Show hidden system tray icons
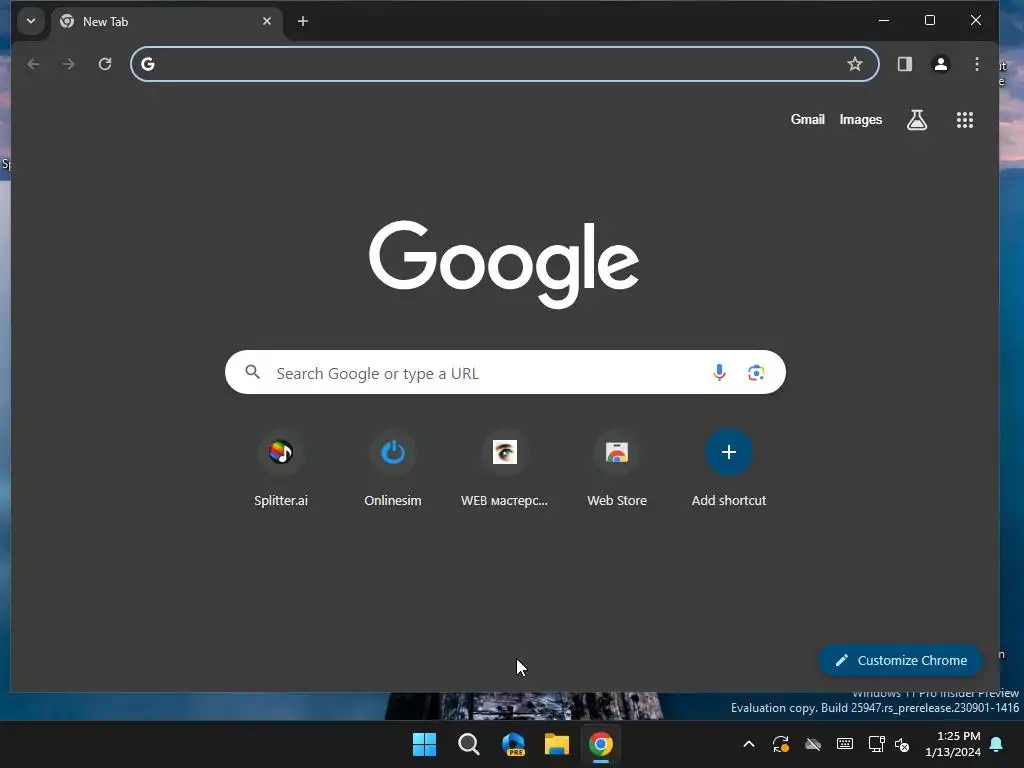Screen dimensions: 1024x768 tap(749, 744)
